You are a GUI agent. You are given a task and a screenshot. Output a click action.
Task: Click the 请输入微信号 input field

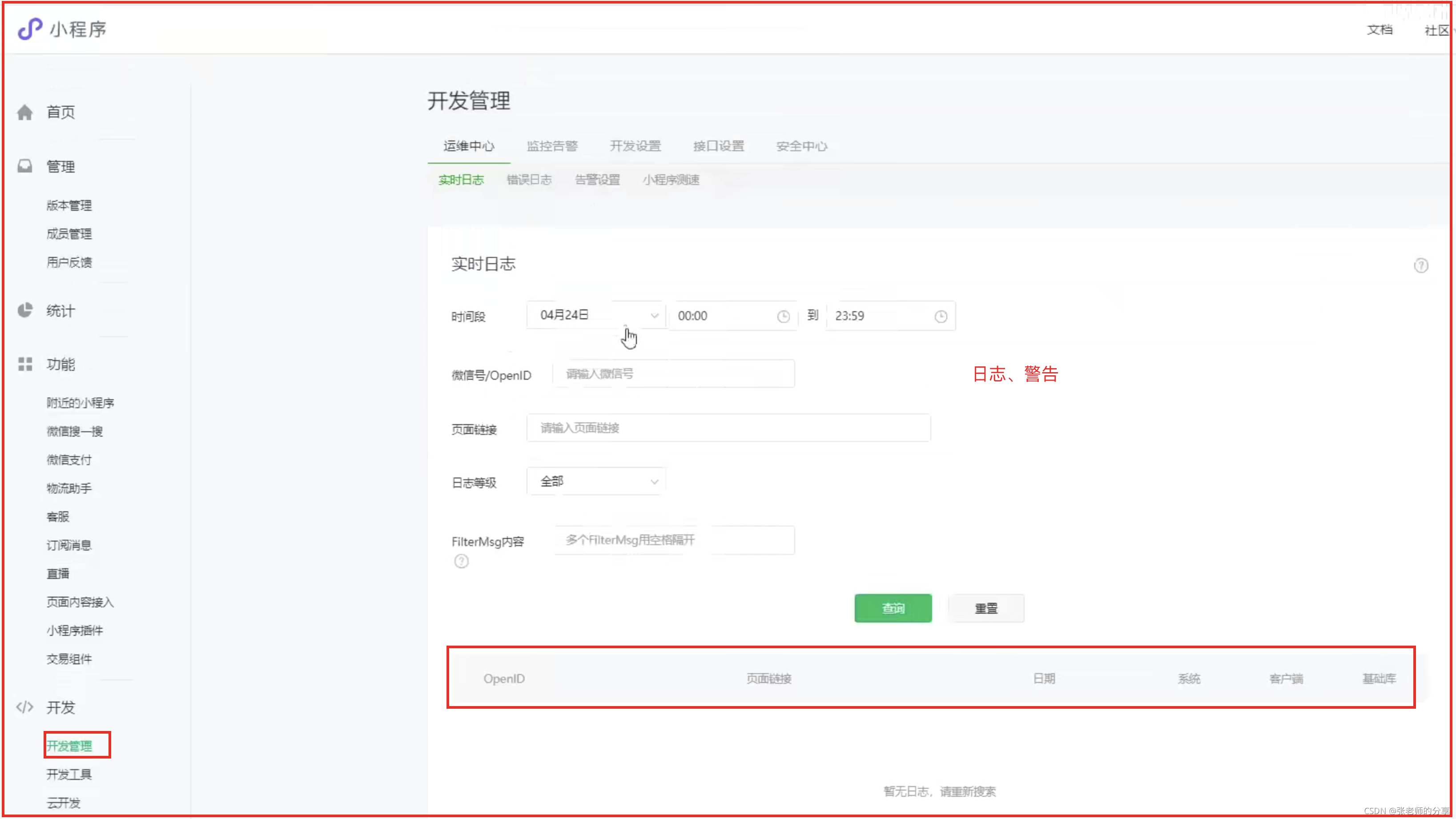[674, 373]
